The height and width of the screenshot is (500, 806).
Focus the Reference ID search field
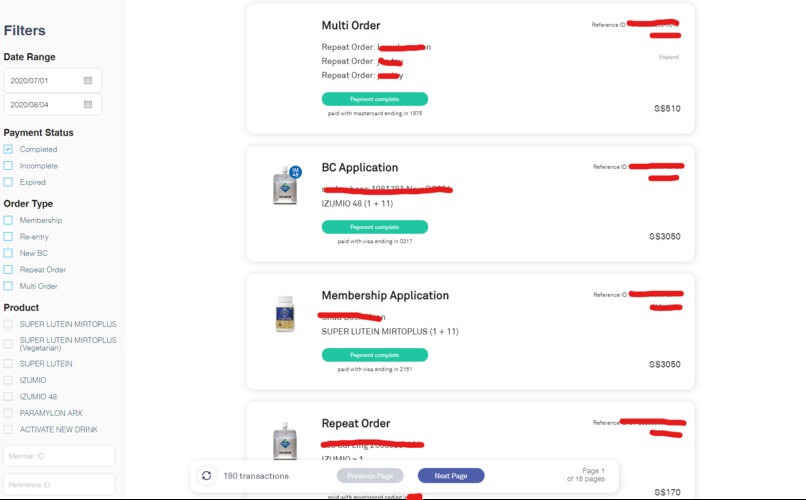[x=59, y=485]
